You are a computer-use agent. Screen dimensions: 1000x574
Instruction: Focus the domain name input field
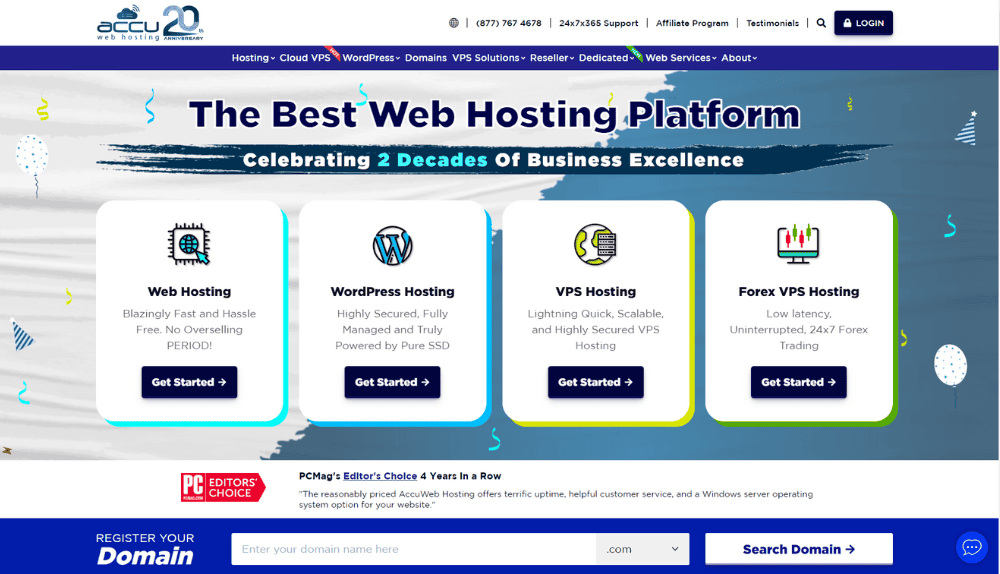(413, 549)
